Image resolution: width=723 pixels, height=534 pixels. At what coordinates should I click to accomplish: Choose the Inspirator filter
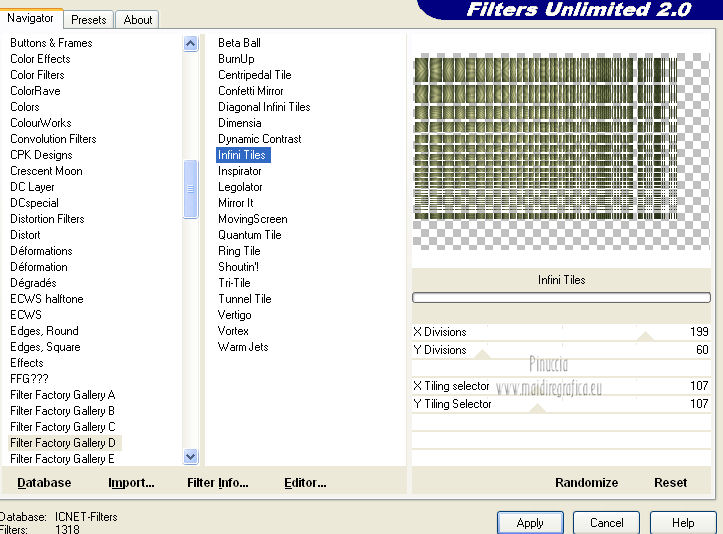pyautogui.click(x=239, y=171)
